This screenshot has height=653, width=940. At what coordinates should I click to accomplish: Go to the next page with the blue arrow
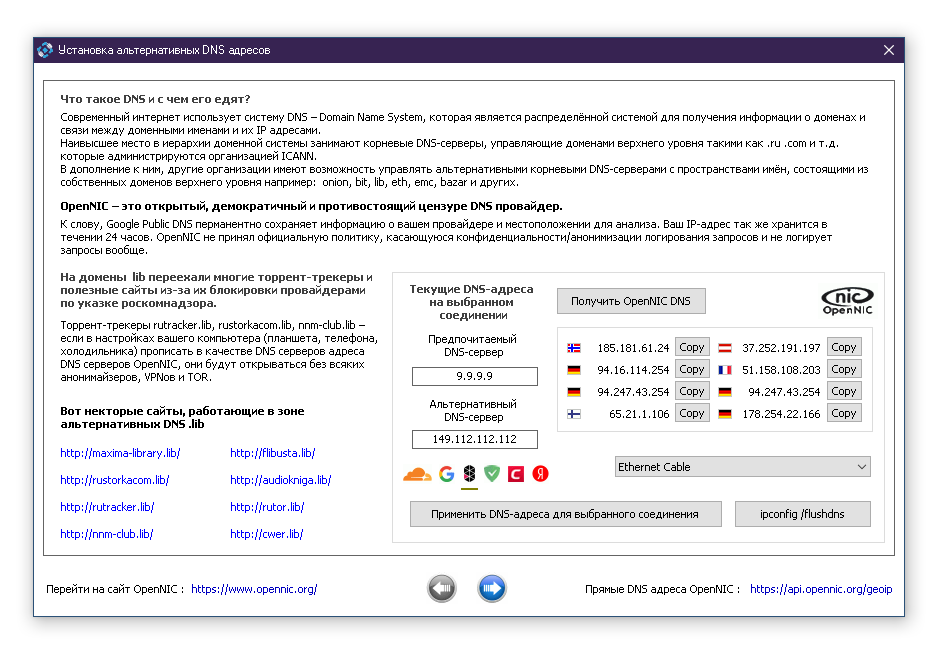click(x=492, y=589)
